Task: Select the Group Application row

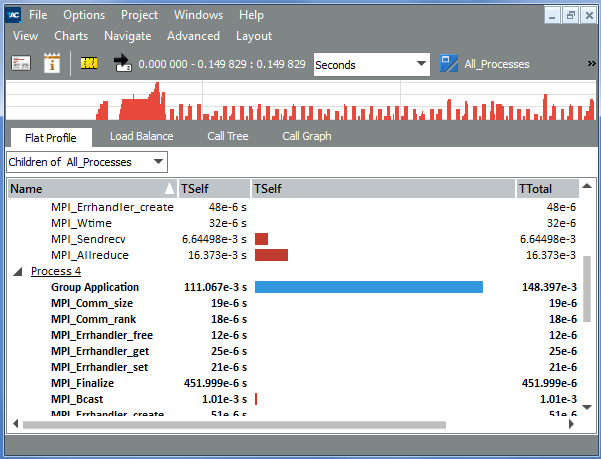Action: click(x=294, y=287)
